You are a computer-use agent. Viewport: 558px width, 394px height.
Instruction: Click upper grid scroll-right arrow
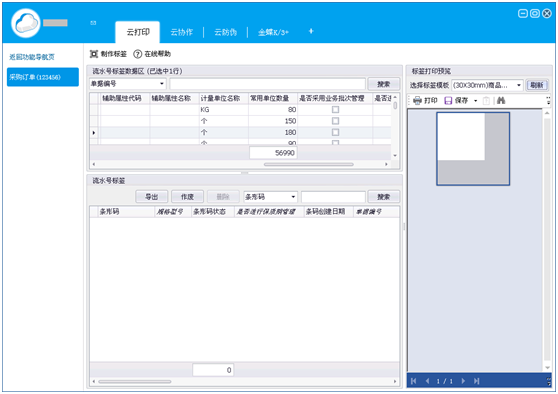coord(386,164)
